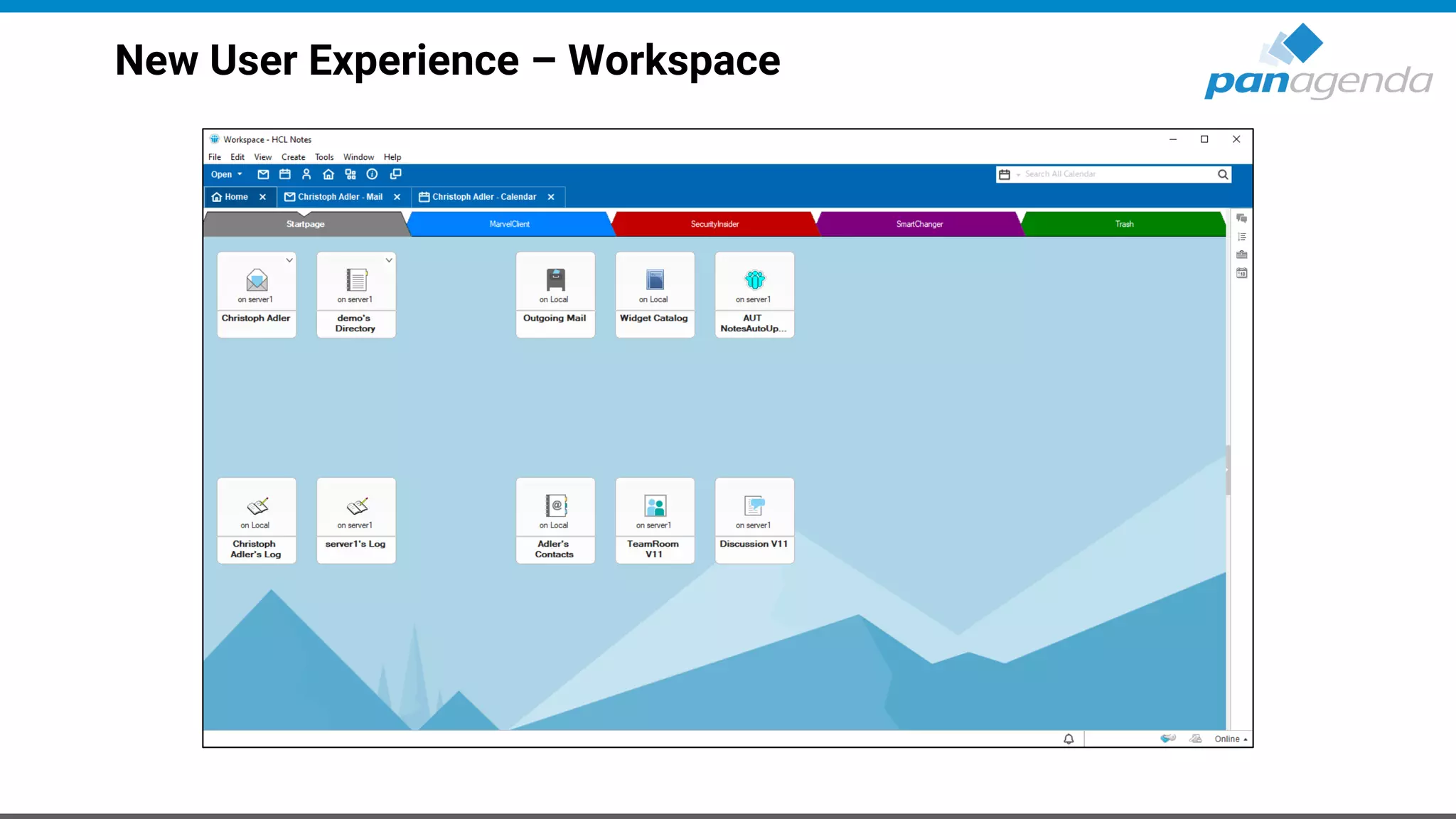Viewport: 1456px width, 819px height.
Task: Open the chat sidebar icon
Action: tap(1242, 218)
